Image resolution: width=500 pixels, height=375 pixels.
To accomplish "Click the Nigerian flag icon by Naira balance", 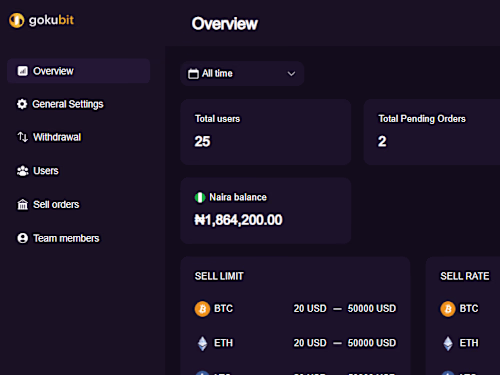I will 200,197.
